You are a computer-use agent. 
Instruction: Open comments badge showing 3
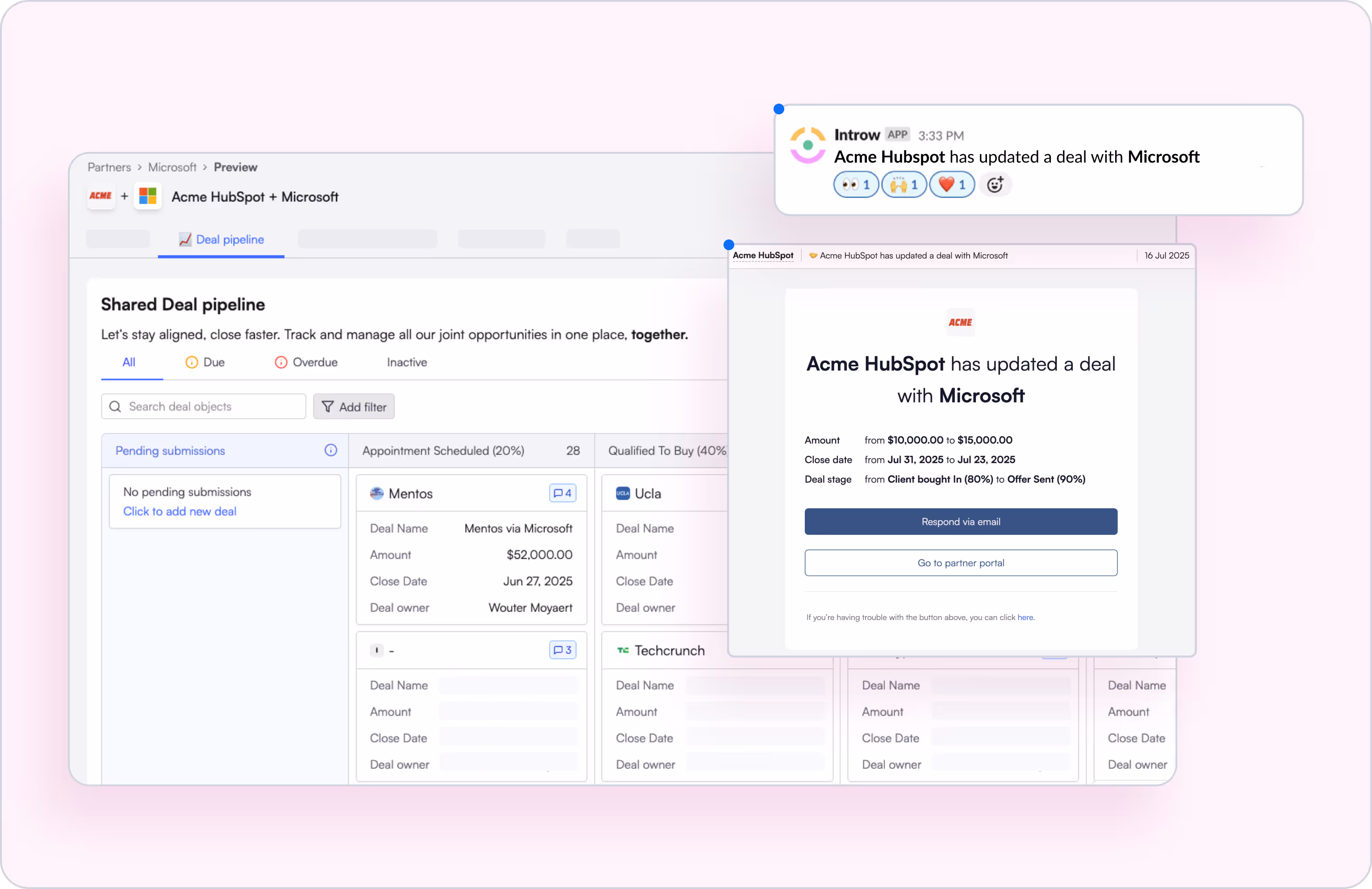pyautogui.click(x=563, y=650)
